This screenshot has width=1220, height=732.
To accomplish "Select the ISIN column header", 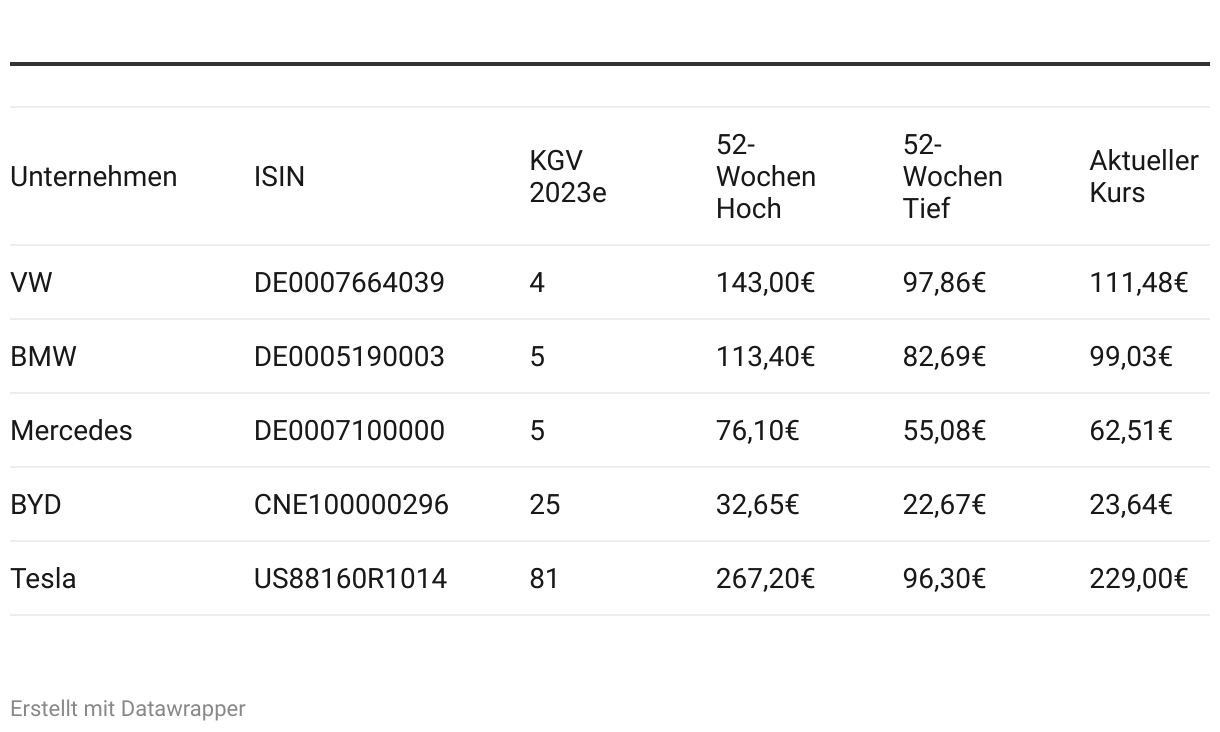I will pos(279,177).
